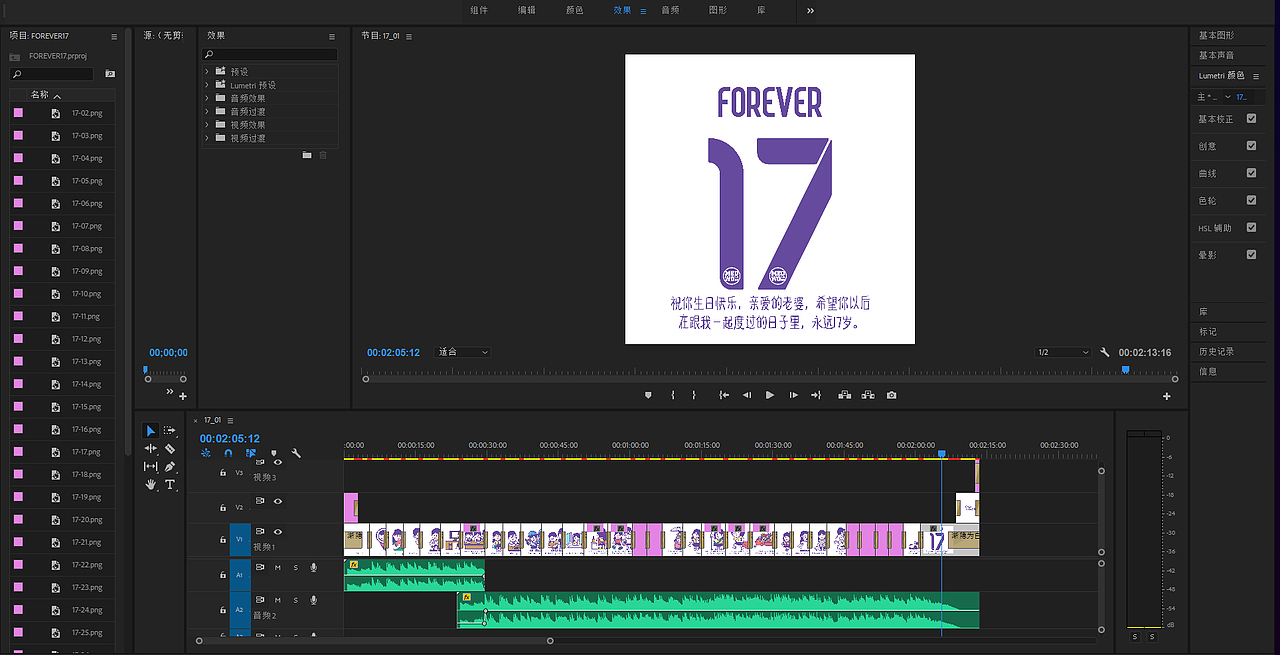Switch to 图形 workspace tab

(718, 10)
